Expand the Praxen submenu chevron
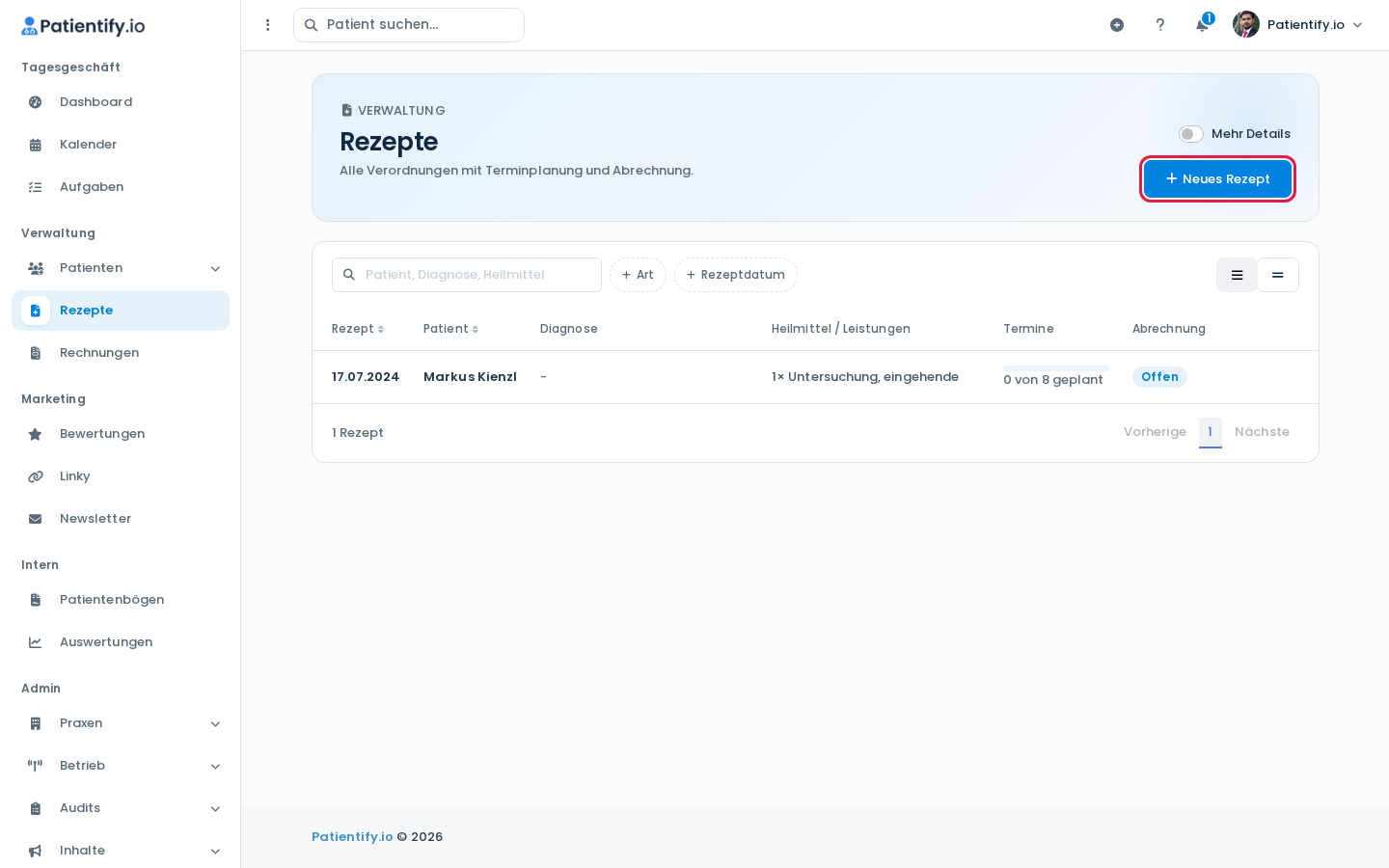1389x868 pixels. click(215, 723)
